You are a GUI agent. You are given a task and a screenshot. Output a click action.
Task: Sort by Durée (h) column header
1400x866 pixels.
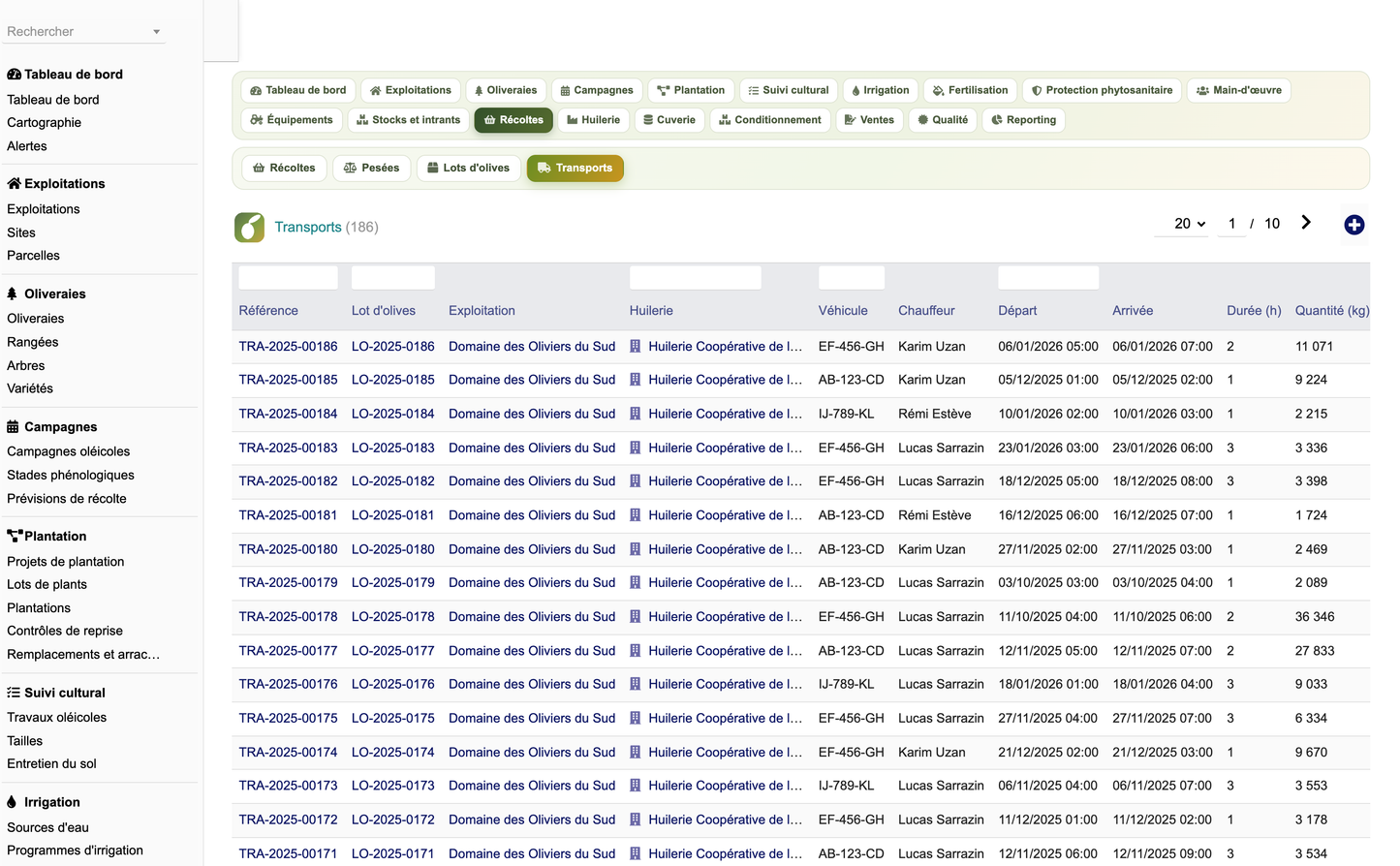(x=1254, y=311)
